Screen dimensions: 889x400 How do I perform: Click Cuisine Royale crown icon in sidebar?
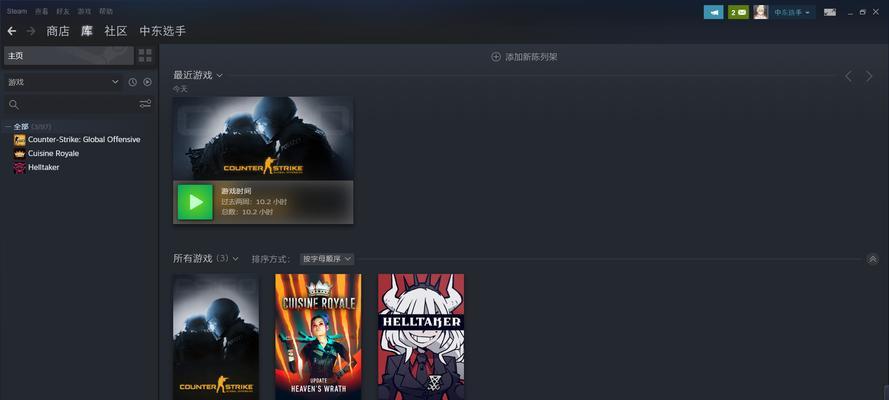[x=20, y=154]
